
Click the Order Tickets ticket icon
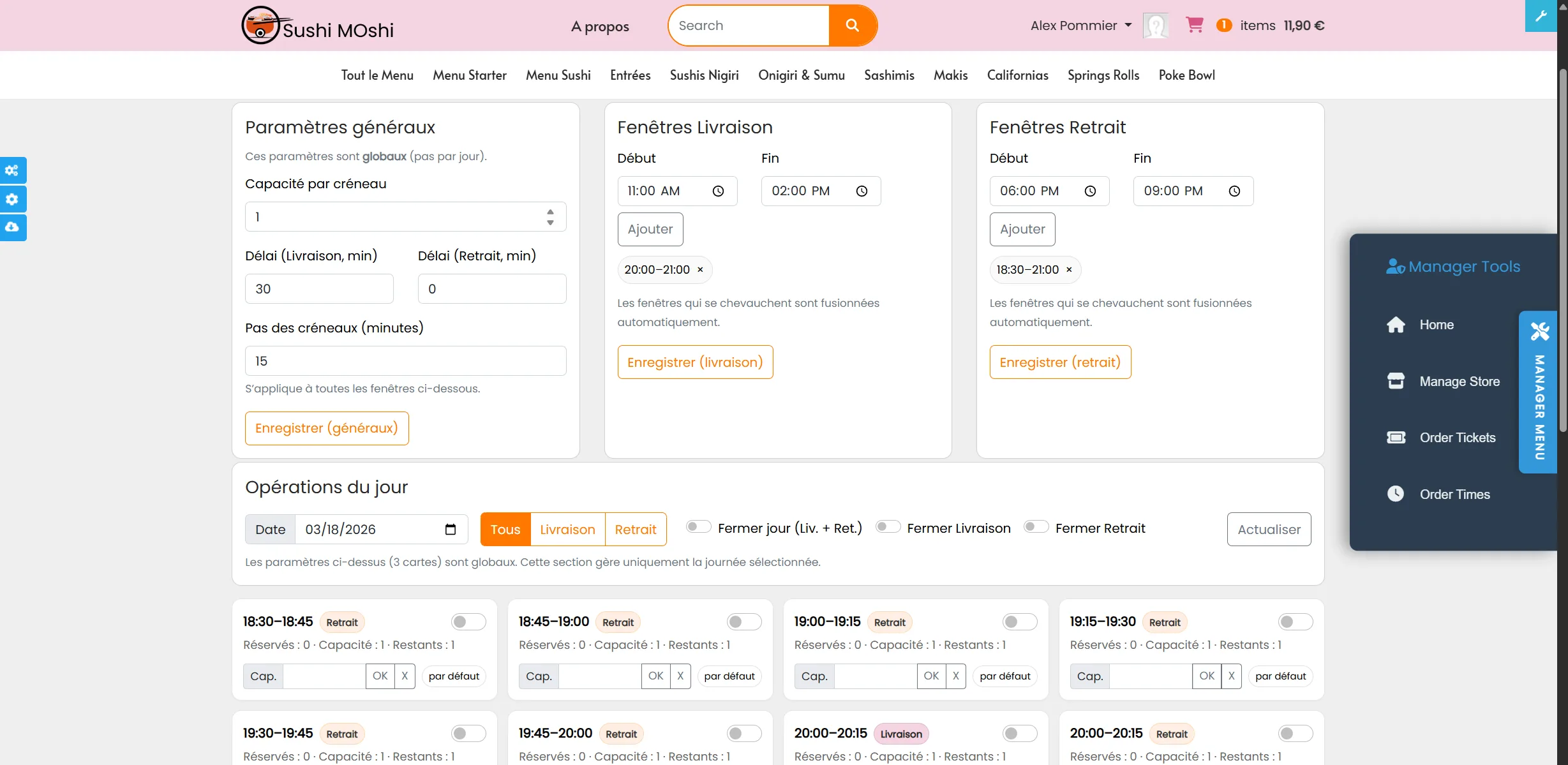tap(1396, 437)
